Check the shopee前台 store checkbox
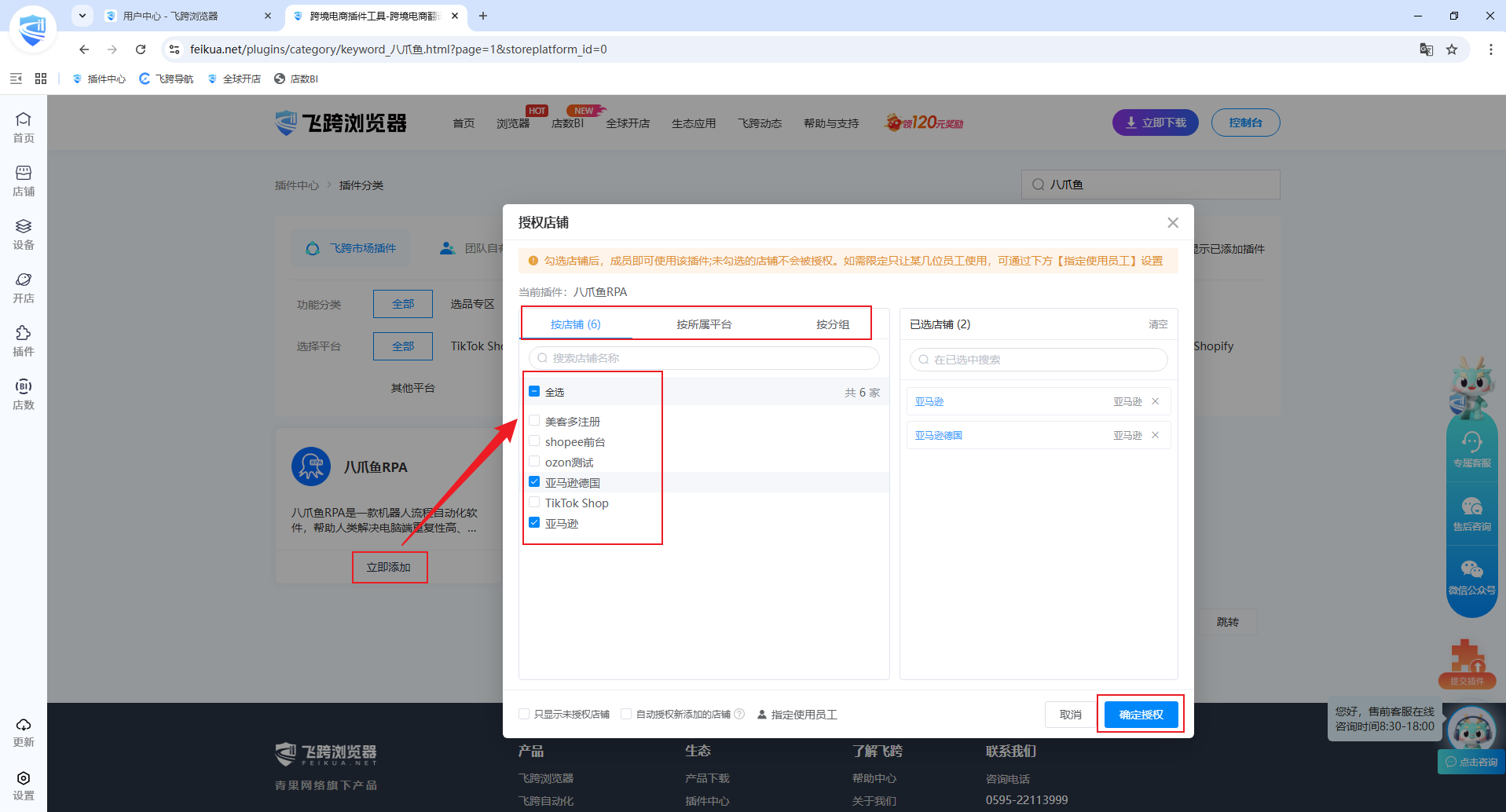The width and height of the screenshot is (1506, 812). point(534,441)
